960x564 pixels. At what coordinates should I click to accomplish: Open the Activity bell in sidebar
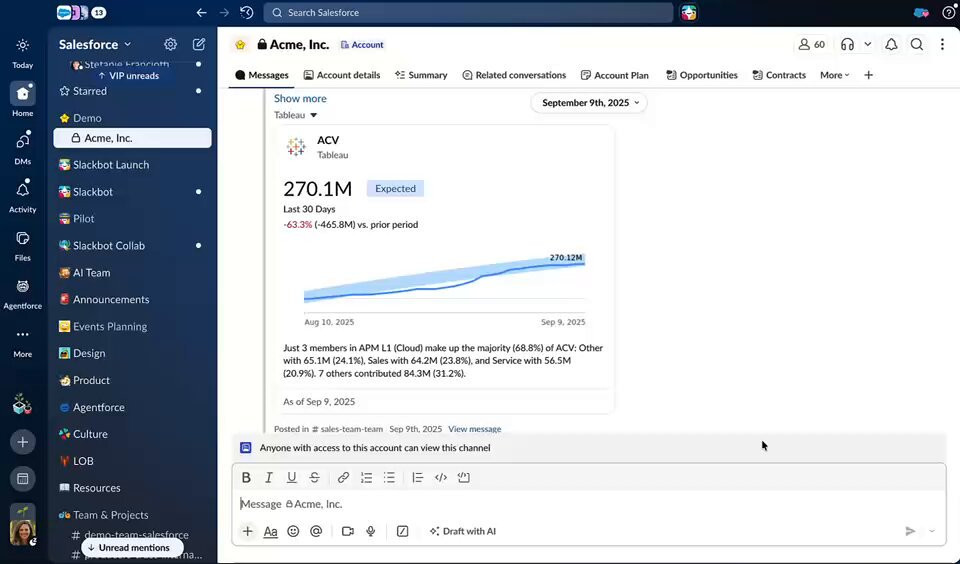click(23, 196)
